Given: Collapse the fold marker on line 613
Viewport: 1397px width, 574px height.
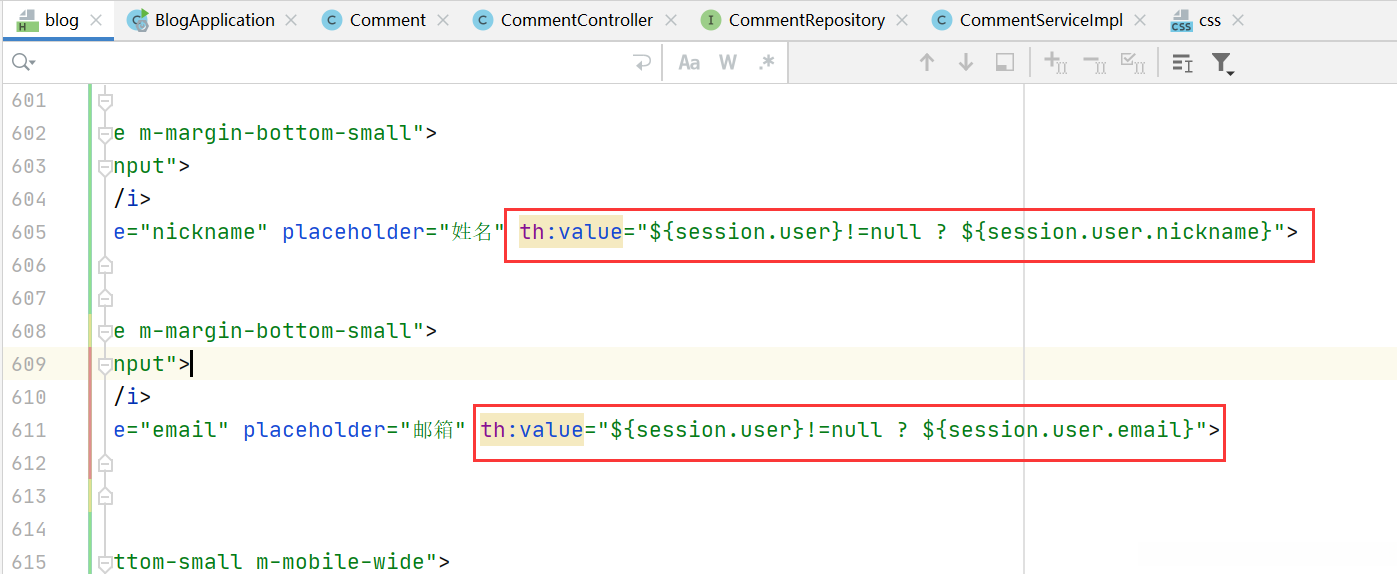Looking at the screenshot, I should [105, 497].
